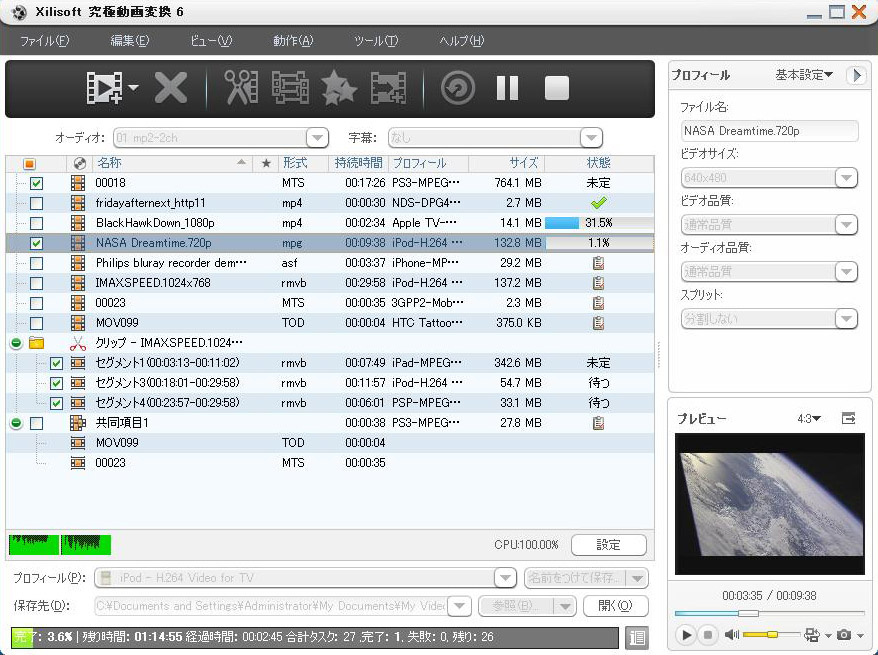Screen dimensions: 878x655
Task: Check the BlackHawkDown_1080p checkbox
Action: click(x=37, y=223)
